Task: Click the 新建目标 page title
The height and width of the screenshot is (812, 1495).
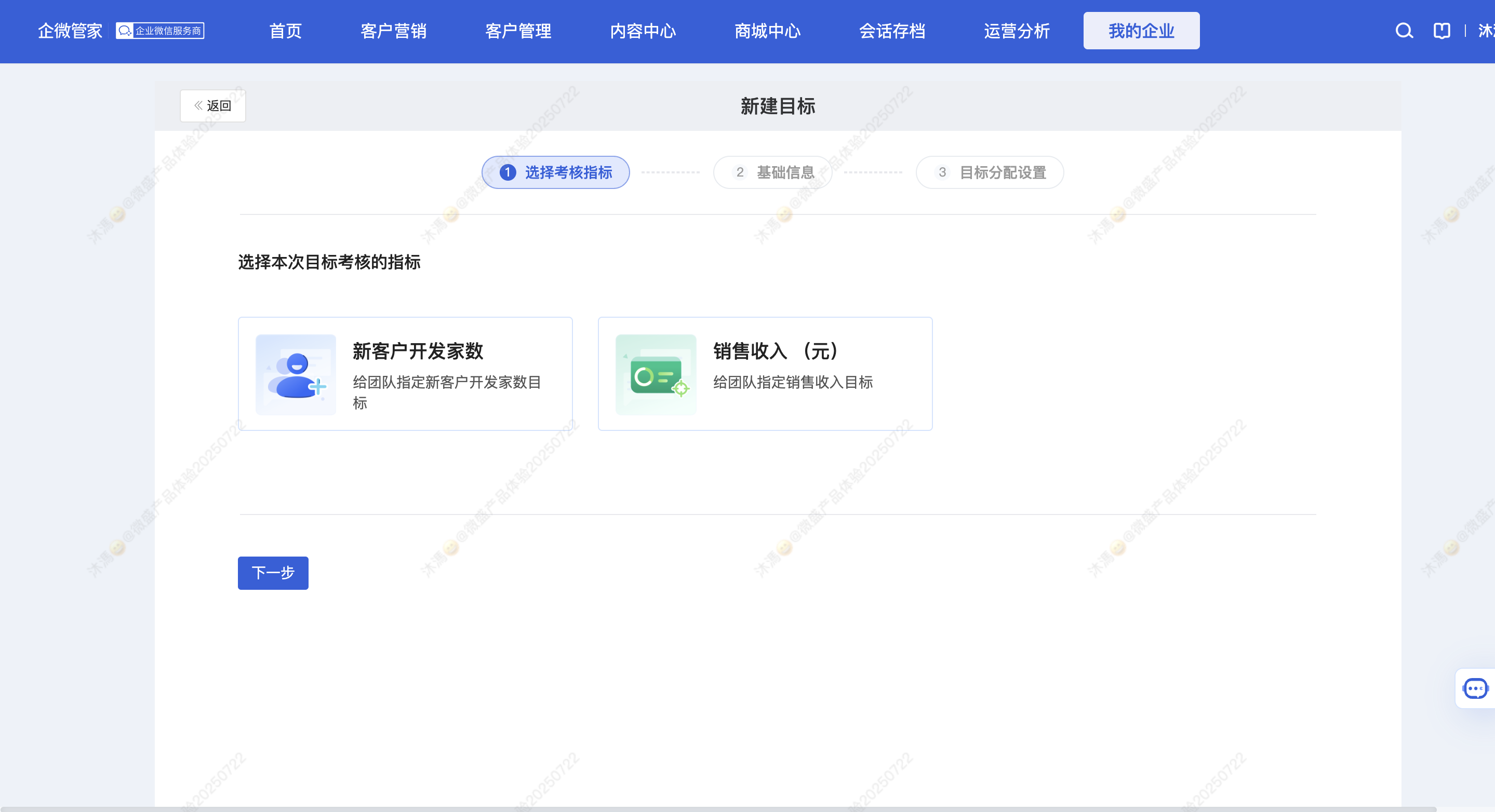Action: pyautogui.click(x=778, y=106)
